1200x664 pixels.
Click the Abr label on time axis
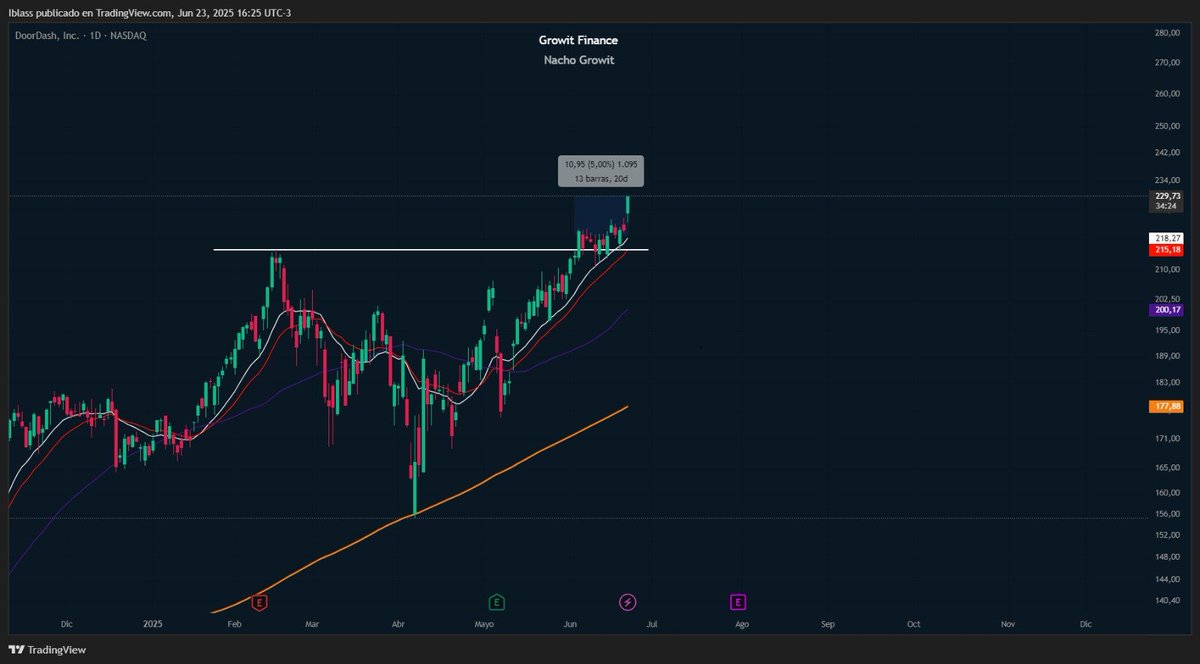point(398,624)
